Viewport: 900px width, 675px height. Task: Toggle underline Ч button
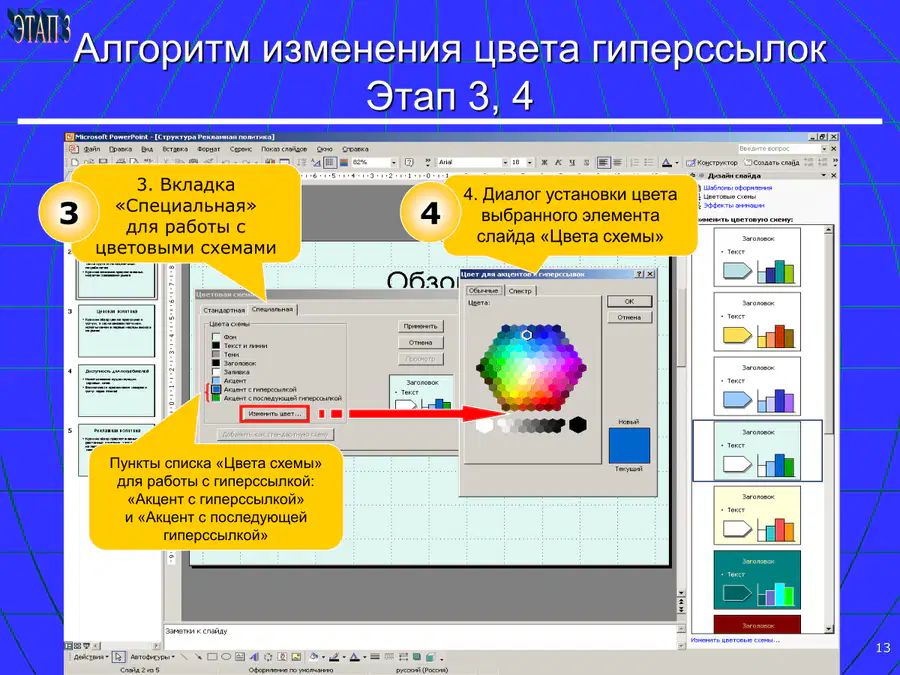tap(572, 162)
